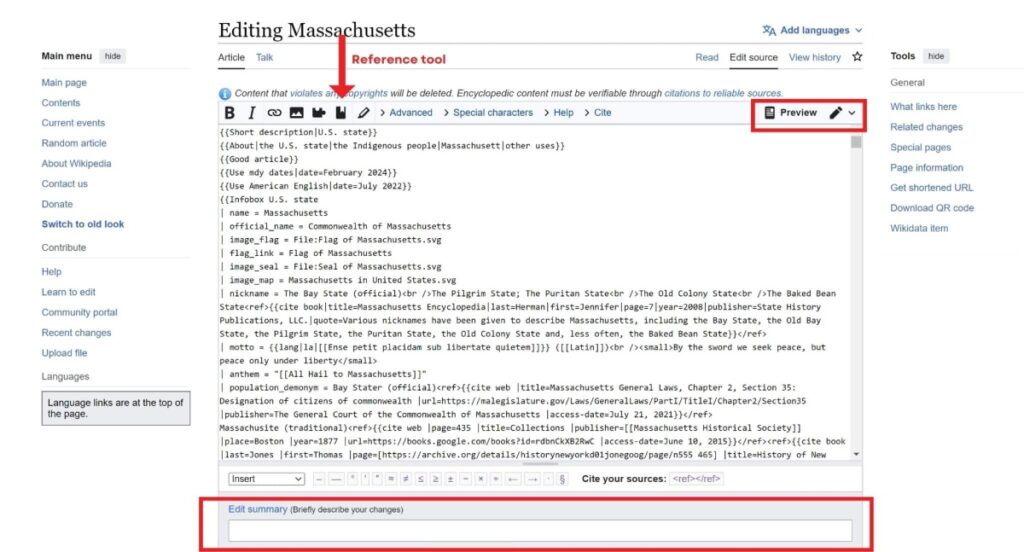Open Recent changes link
This screenshot has width=1024, height=552.
click(76, 333)
